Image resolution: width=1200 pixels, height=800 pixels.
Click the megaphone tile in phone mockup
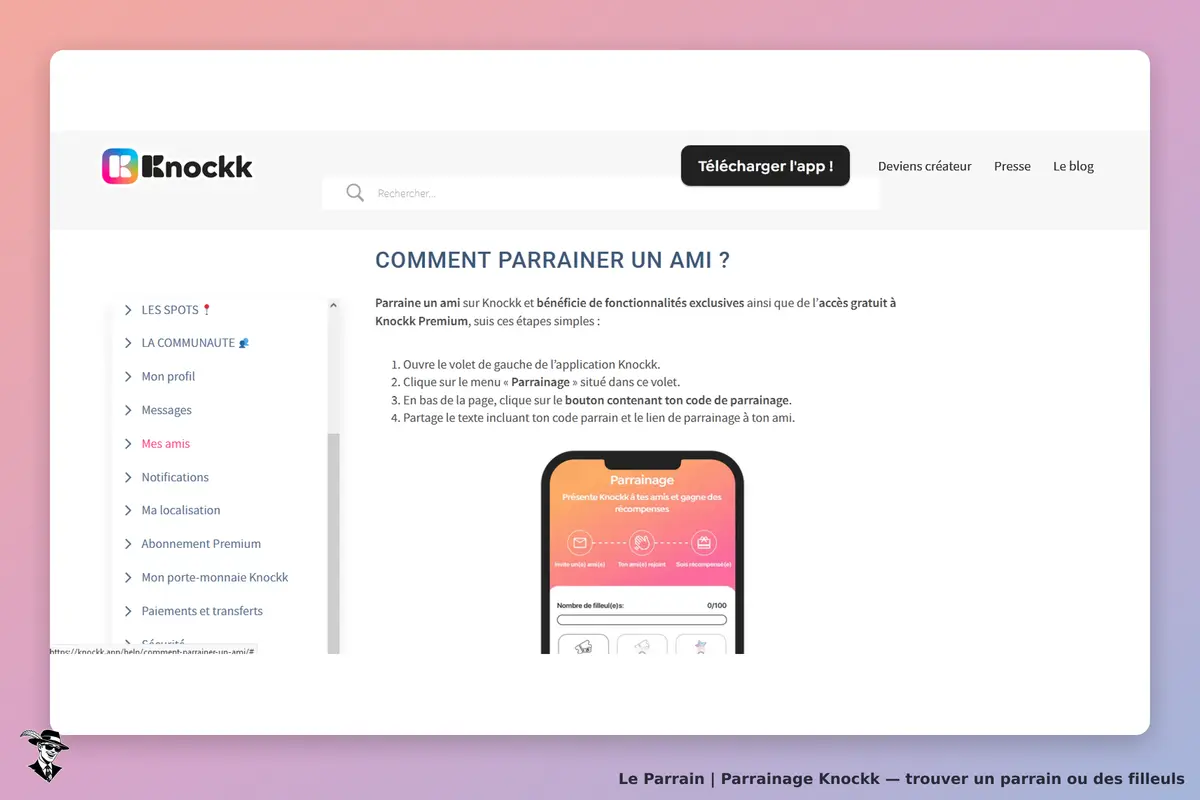pos(582,645)
